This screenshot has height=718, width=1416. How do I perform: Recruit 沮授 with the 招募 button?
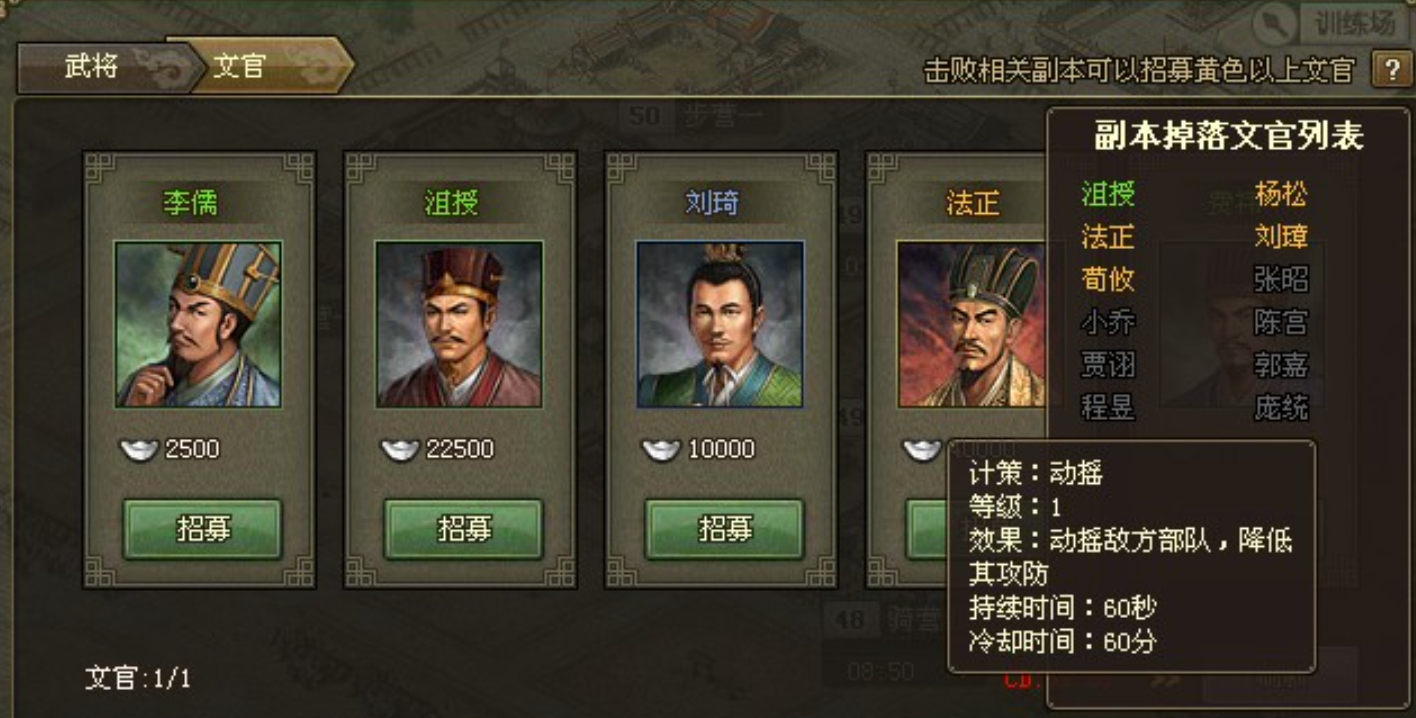(x=464, y=529)
